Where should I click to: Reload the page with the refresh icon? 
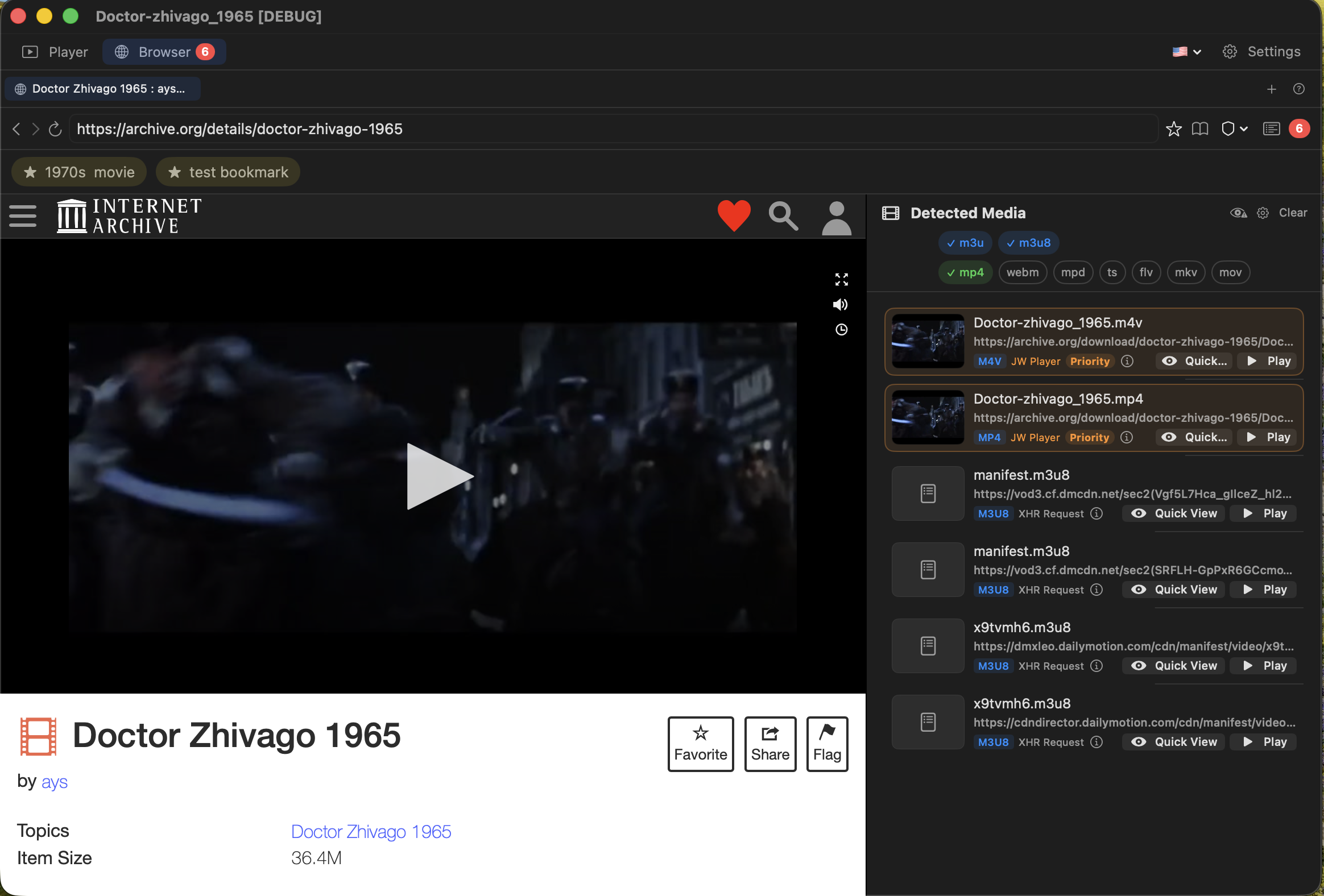(x=55, y=129)
